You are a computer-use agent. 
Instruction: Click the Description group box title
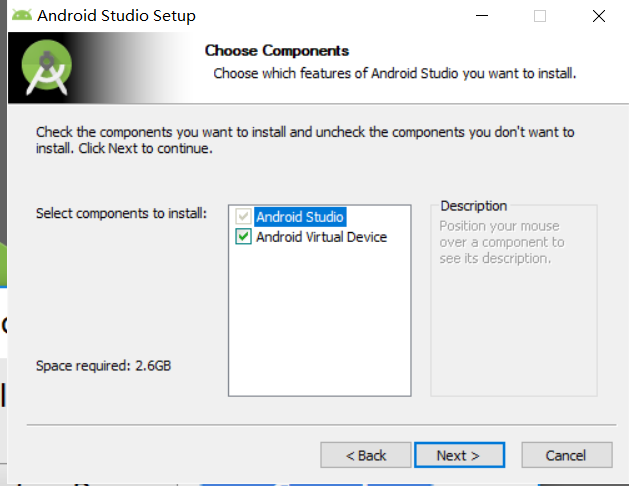click(474, 206)
